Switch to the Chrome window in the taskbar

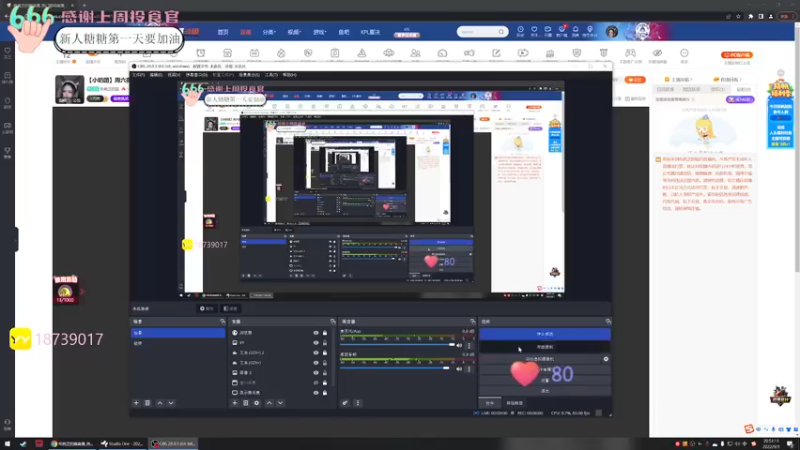coord(72,444)
